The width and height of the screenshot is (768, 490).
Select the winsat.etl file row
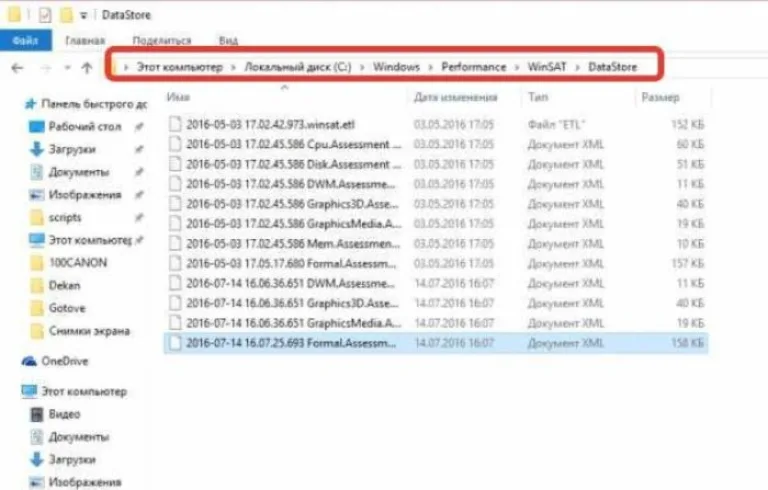coord(435,124)
